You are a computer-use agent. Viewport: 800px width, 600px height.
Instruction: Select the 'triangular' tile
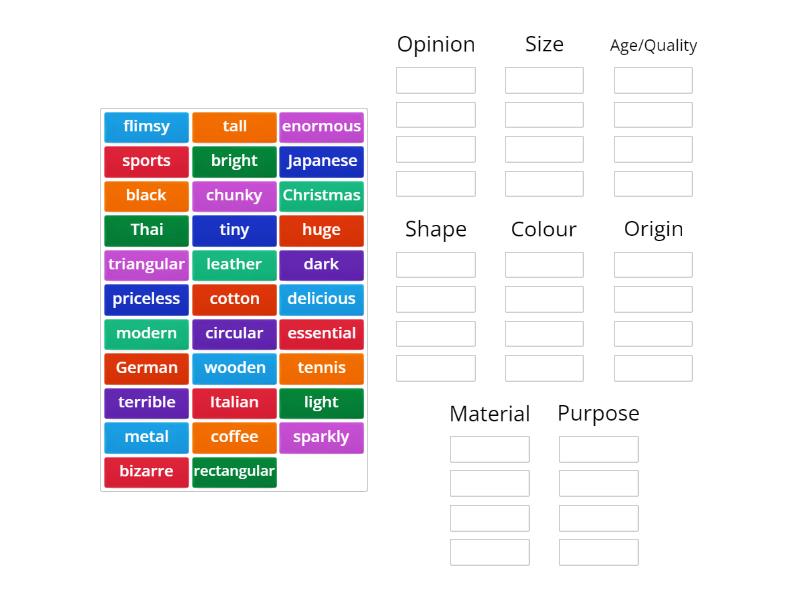[x=146, y=265]
